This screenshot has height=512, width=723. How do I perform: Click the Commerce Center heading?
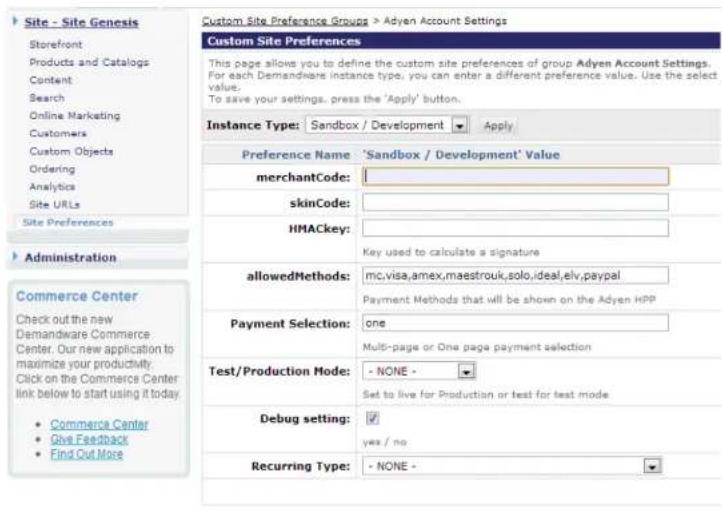[77, 296]
